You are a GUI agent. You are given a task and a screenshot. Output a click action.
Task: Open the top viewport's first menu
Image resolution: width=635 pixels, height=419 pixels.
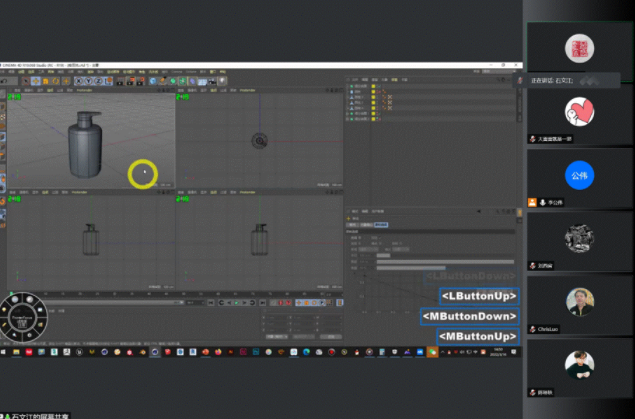182,91
